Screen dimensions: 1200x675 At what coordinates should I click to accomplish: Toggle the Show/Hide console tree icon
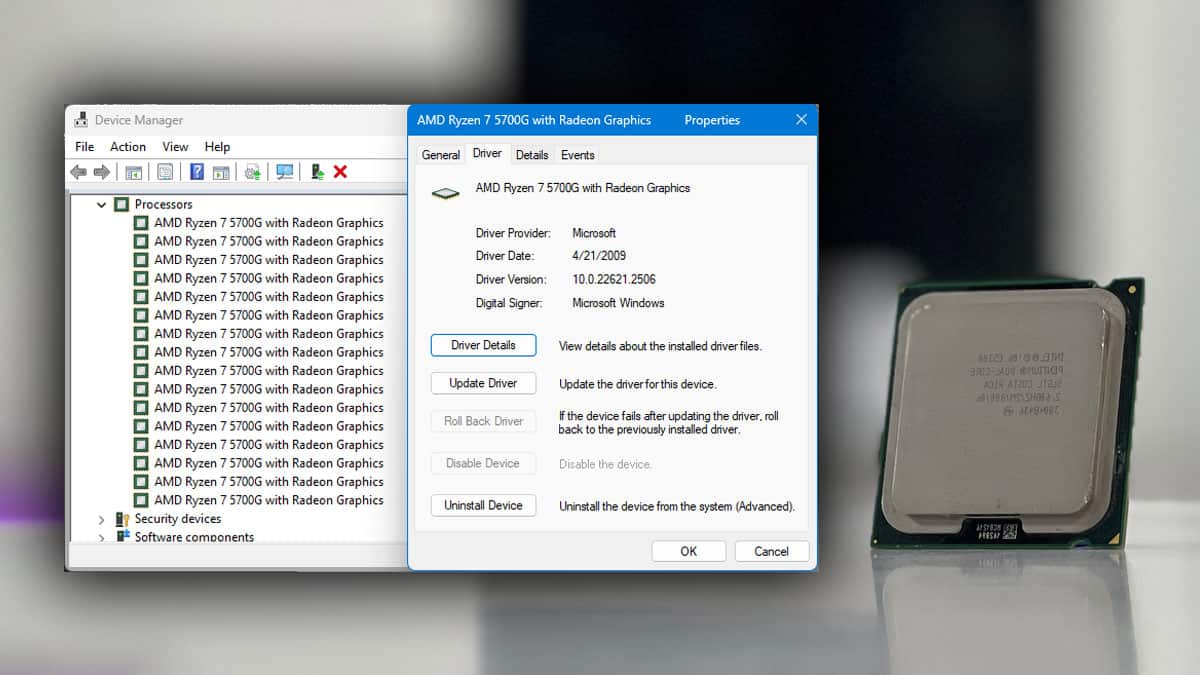click(134, 172)
